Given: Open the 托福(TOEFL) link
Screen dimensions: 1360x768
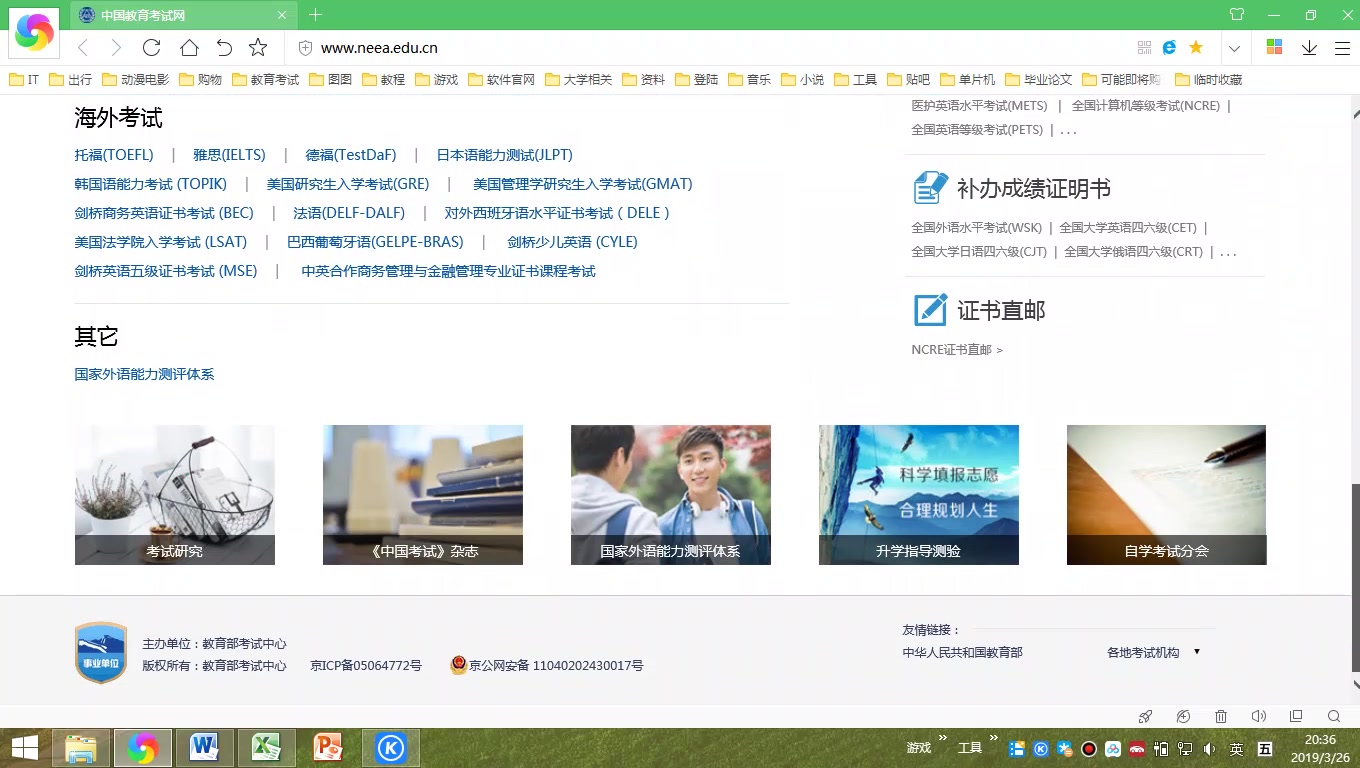Looking at the screenshot, I should point(113,155).
